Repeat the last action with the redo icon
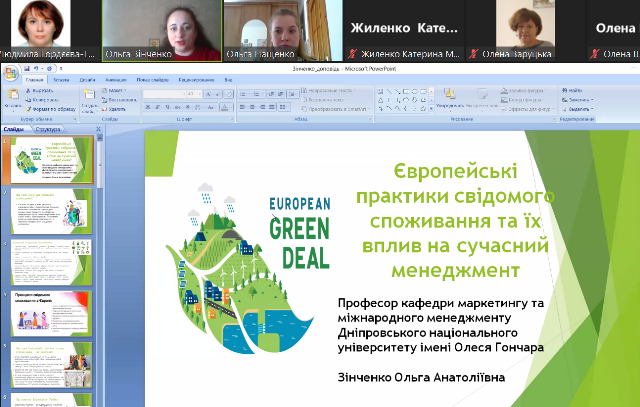 49,69
